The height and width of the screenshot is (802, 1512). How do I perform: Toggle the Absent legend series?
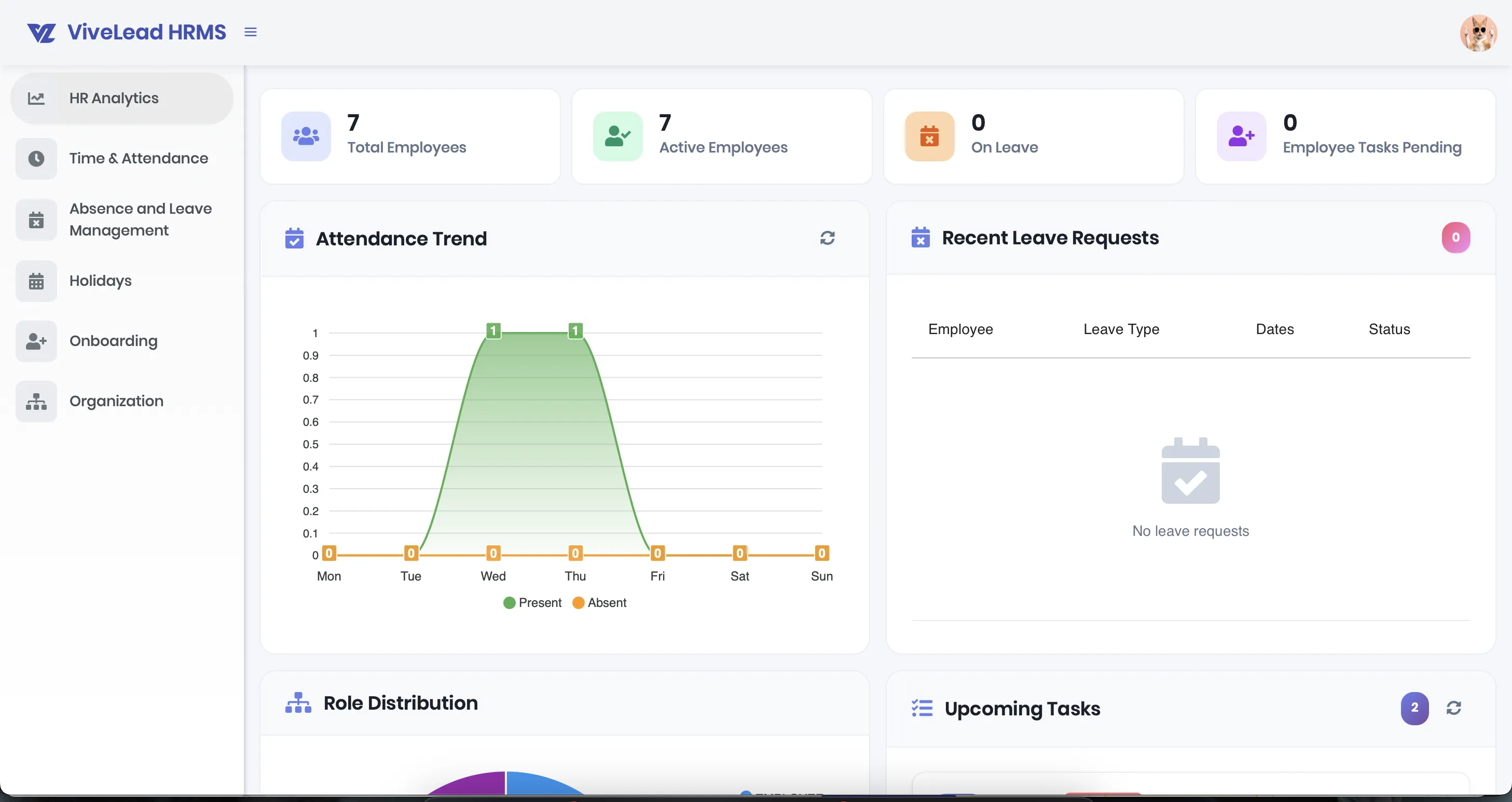pos(599,602)
